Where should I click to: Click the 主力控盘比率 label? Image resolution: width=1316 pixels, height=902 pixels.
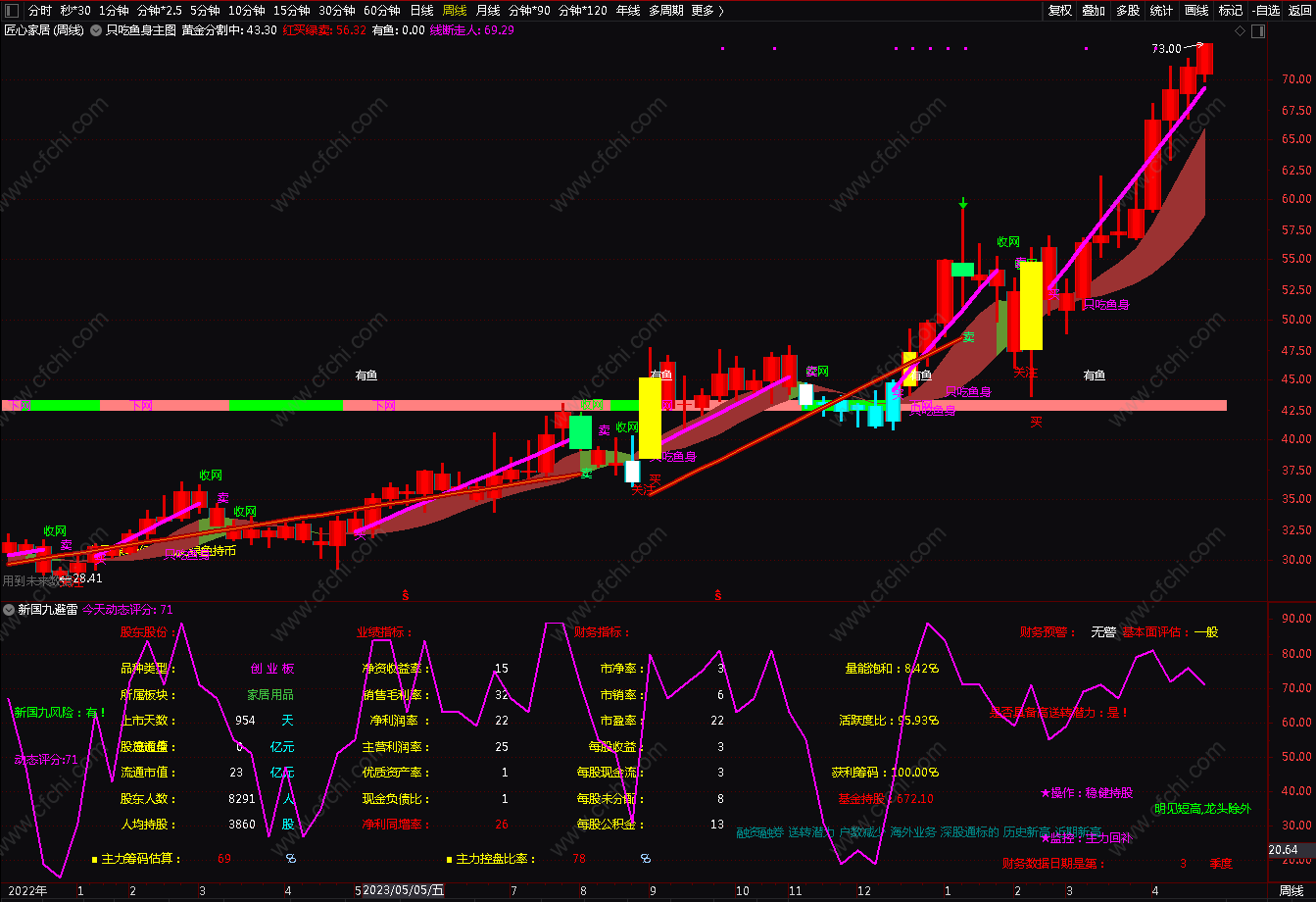click(x=496, y=859)
